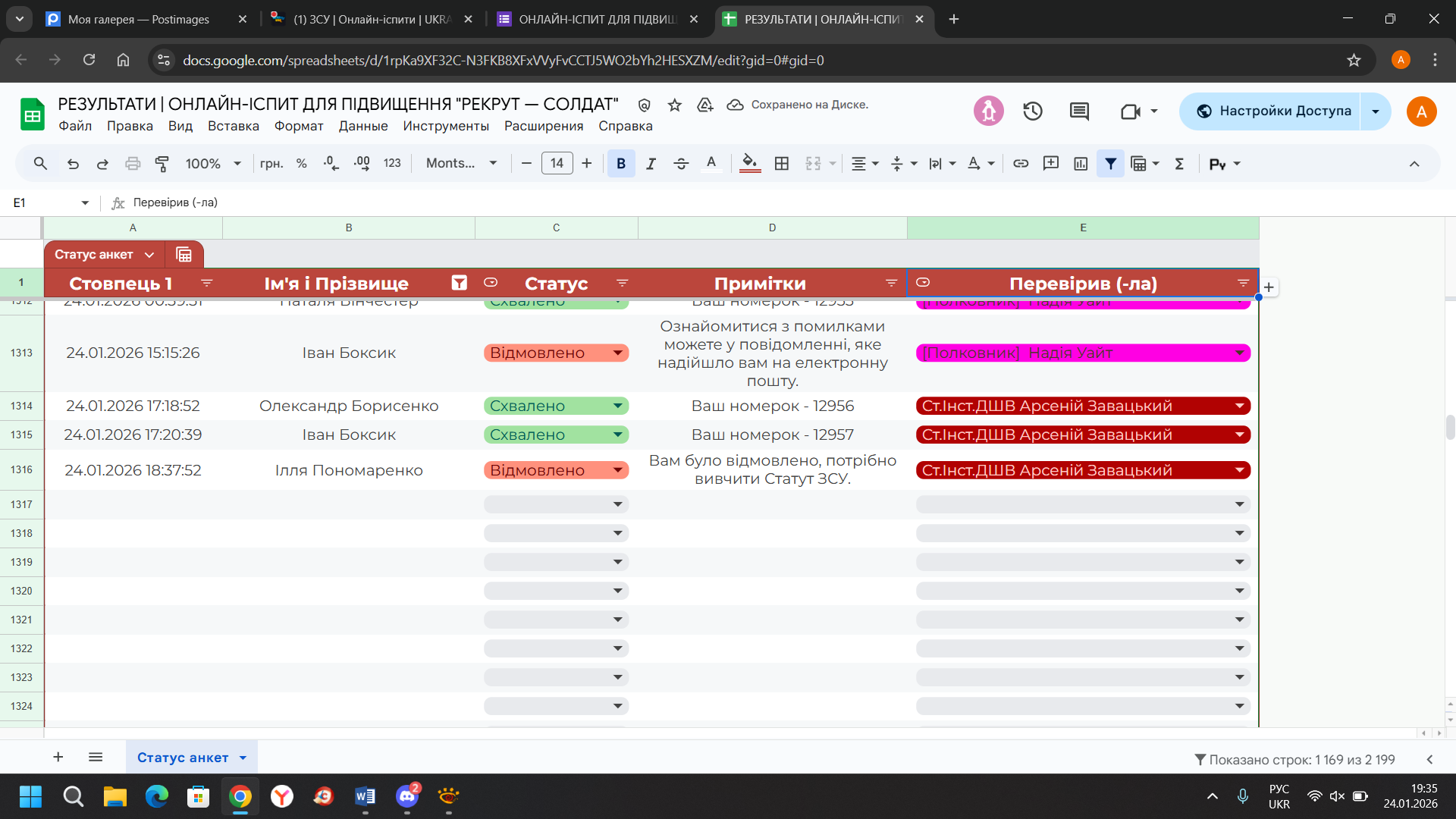Image resolution: width=1456 pixels, height=819 pixels.
Task: Click the fill color bucket icon
Action: (749, 163)
